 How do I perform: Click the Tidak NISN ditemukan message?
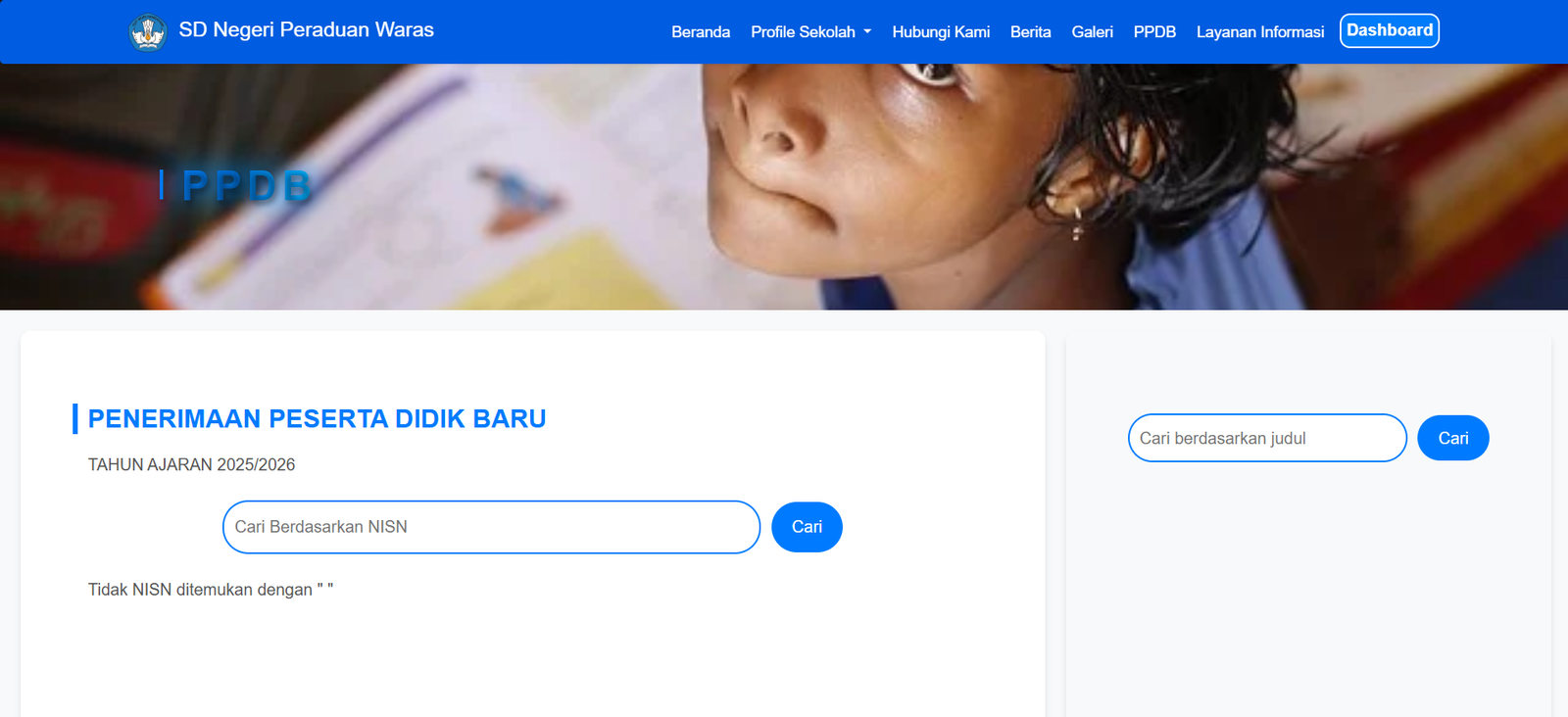click(x=211, y=590)
